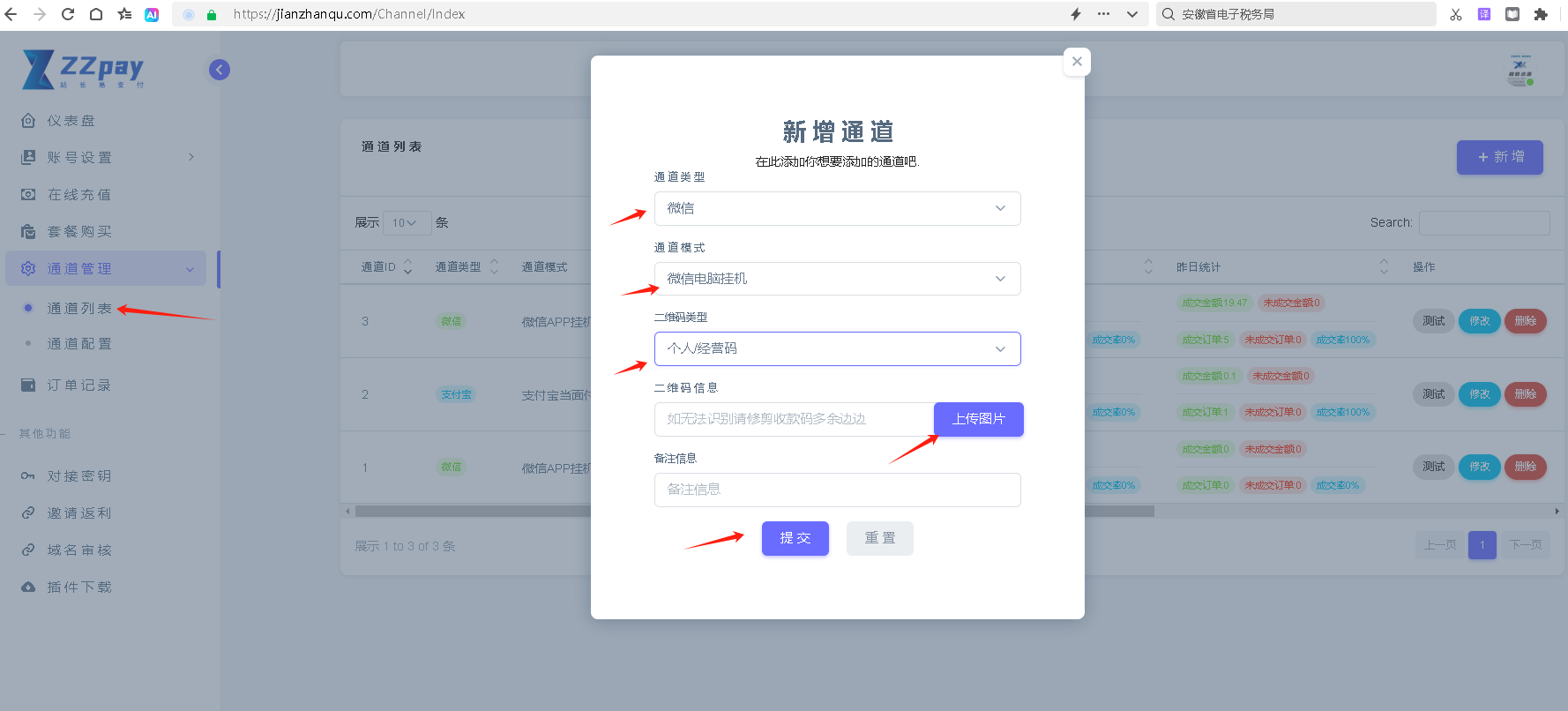Click 修改 button in channel 3 row
1568x711 pixels.
click(x=1480, y=321)
